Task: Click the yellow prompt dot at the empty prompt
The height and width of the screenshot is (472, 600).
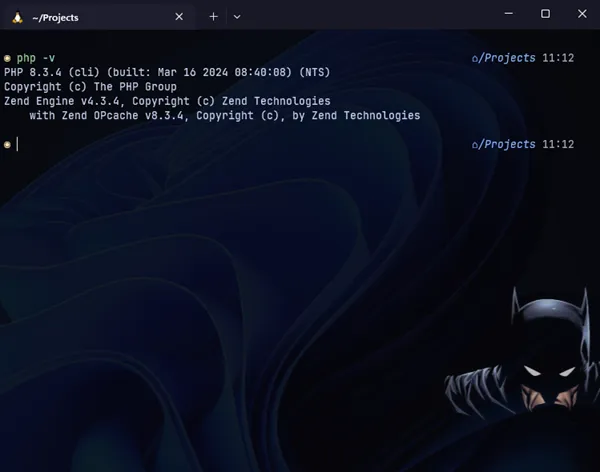Action: click(x=7, y=145)
